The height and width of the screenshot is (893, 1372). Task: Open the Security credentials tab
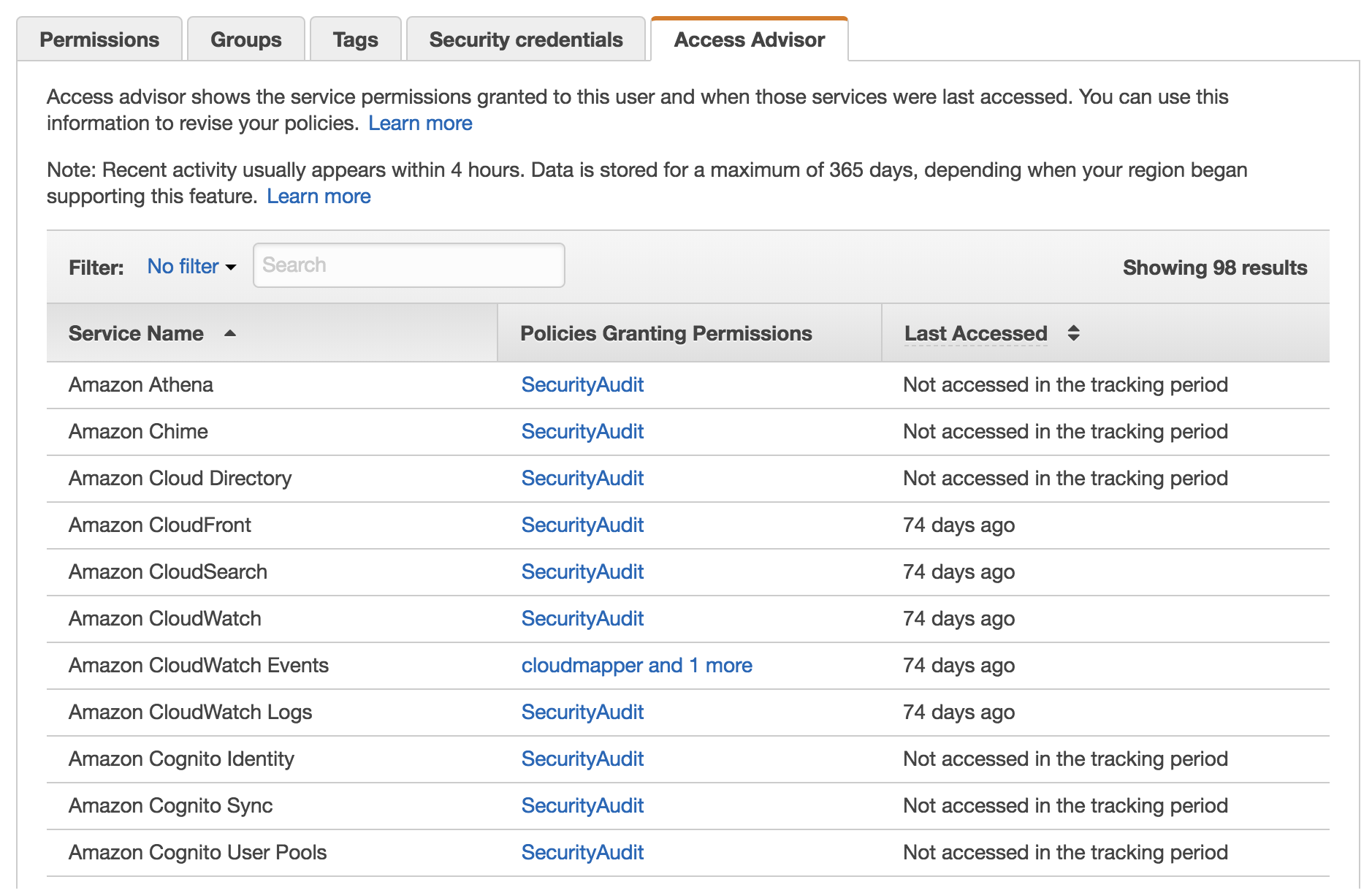526,39
